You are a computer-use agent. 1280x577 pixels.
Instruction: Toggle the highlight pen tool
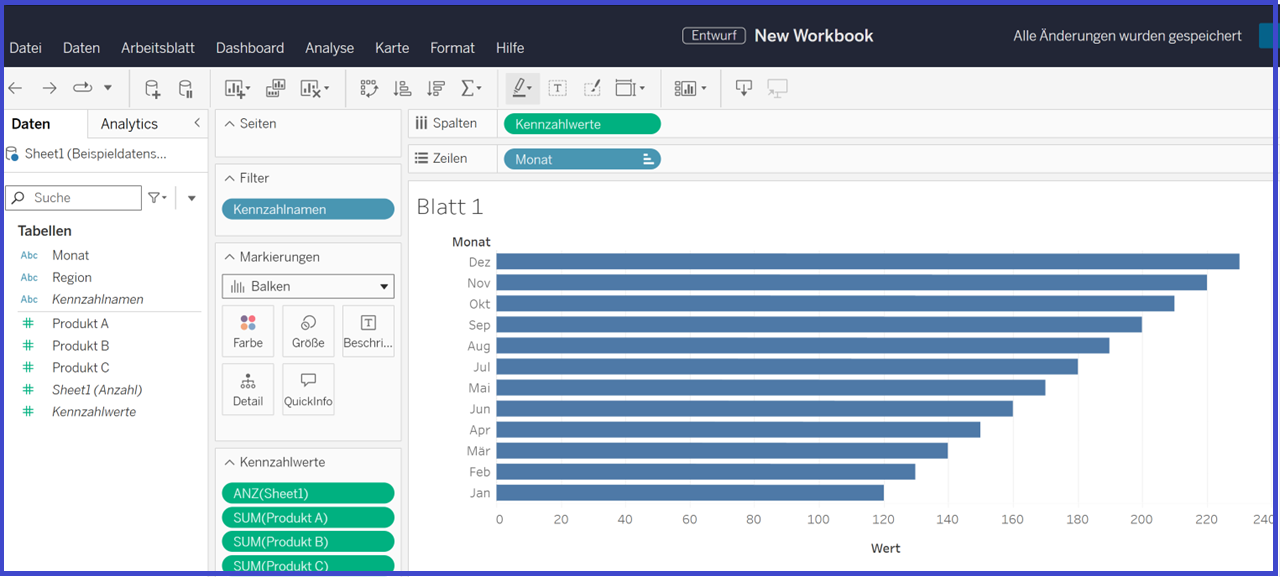click(x=522, y=89)
